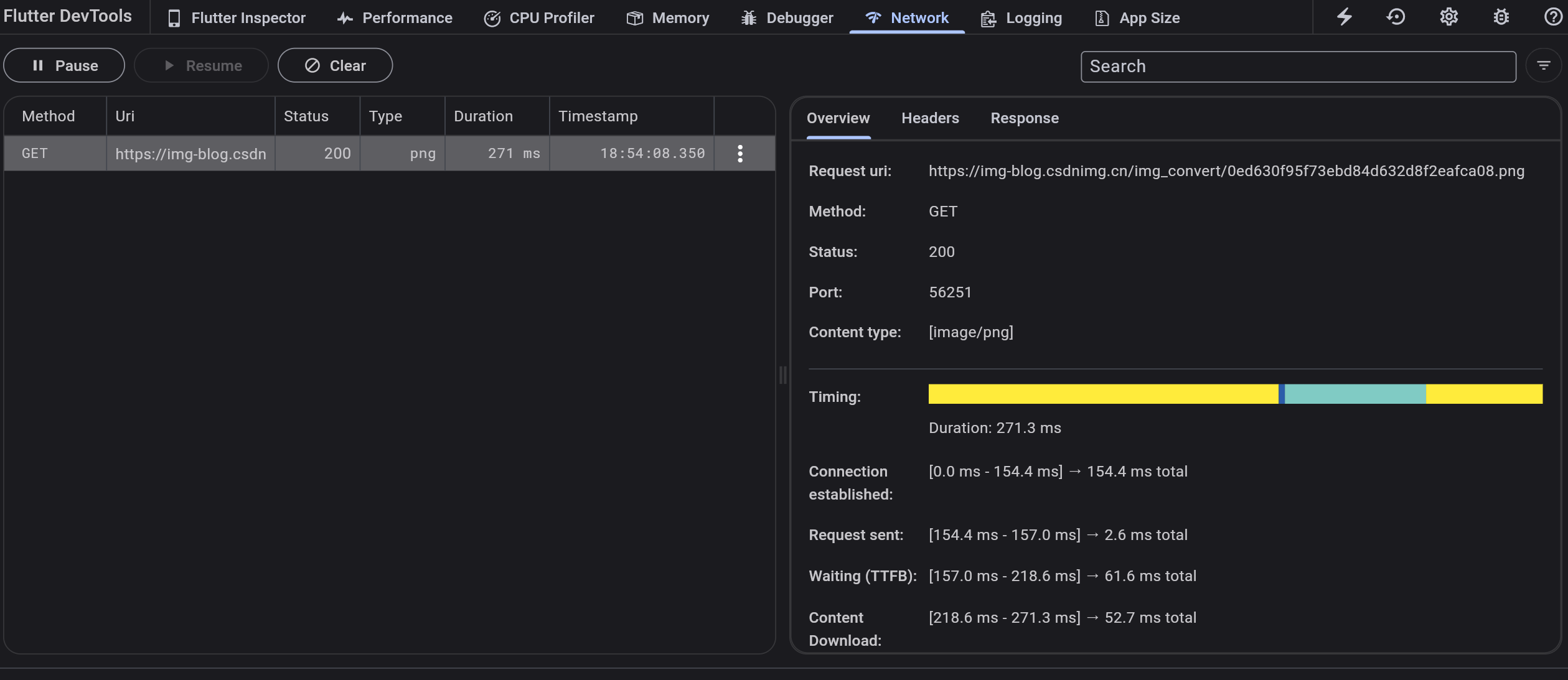The height and width of the screenshot is (680, 1568).
Task: View the Response tab of the request
Action: 1025,118
